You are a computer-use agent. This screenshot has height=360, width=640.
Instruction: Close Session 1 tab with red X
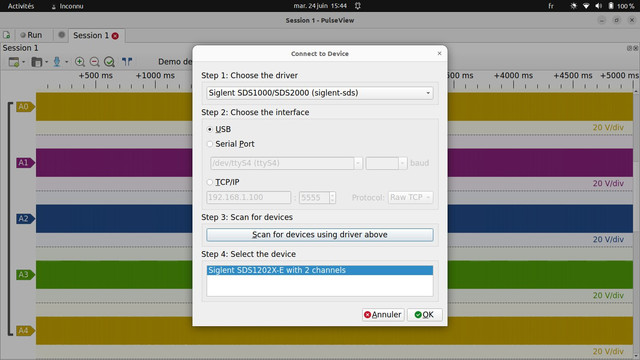(116, 36)
